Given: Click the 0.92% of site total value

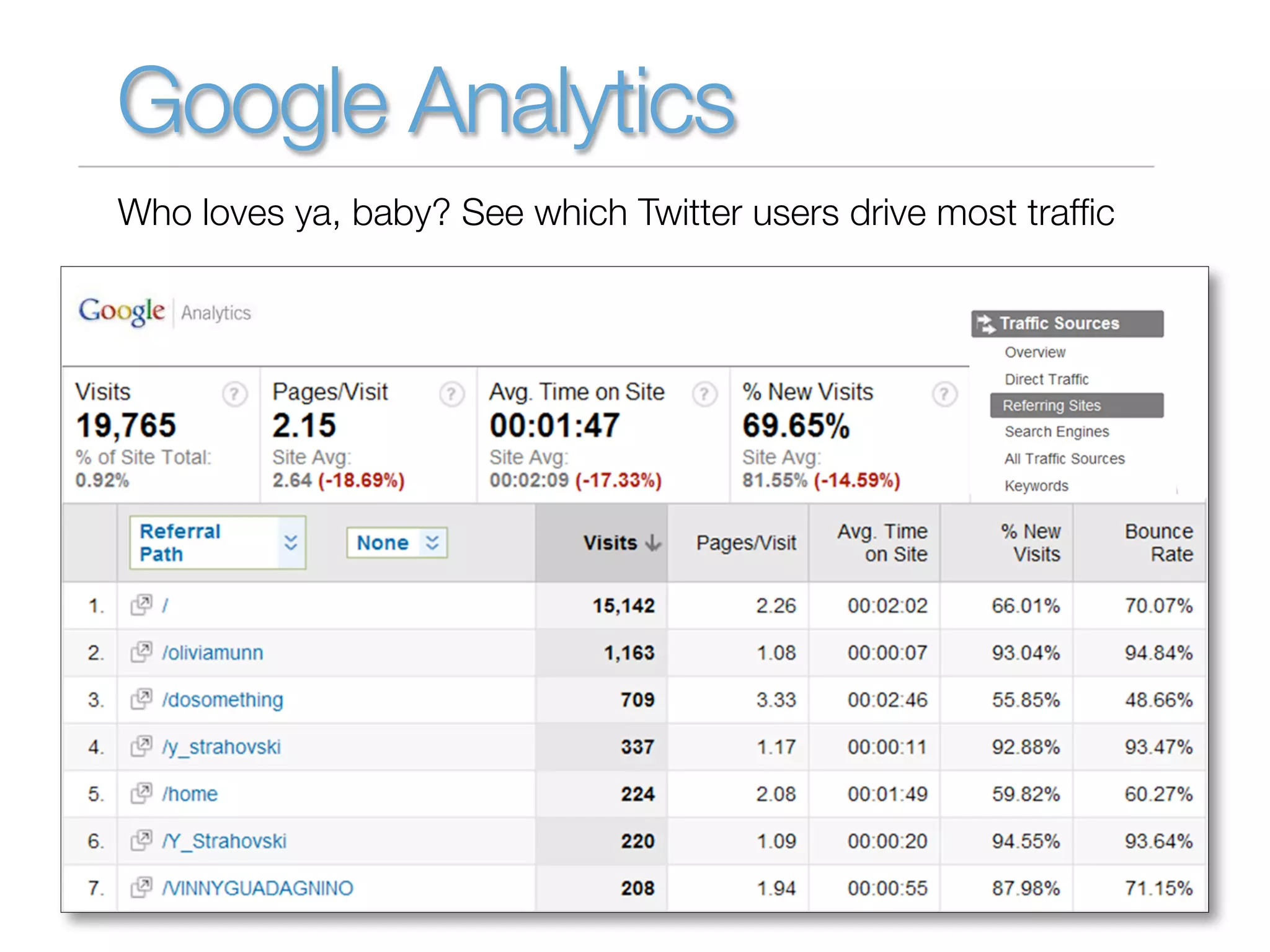Looking at the screenshot, I should tap(102, 480).
